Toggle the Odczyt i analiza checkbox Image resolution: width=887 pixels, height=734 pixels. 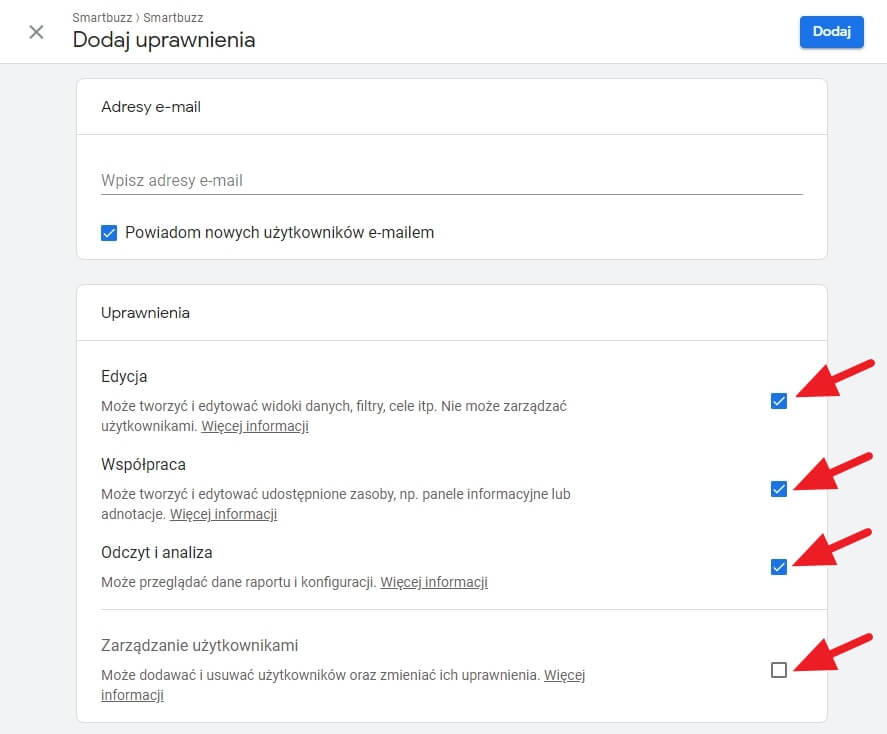tap(779, 567)
